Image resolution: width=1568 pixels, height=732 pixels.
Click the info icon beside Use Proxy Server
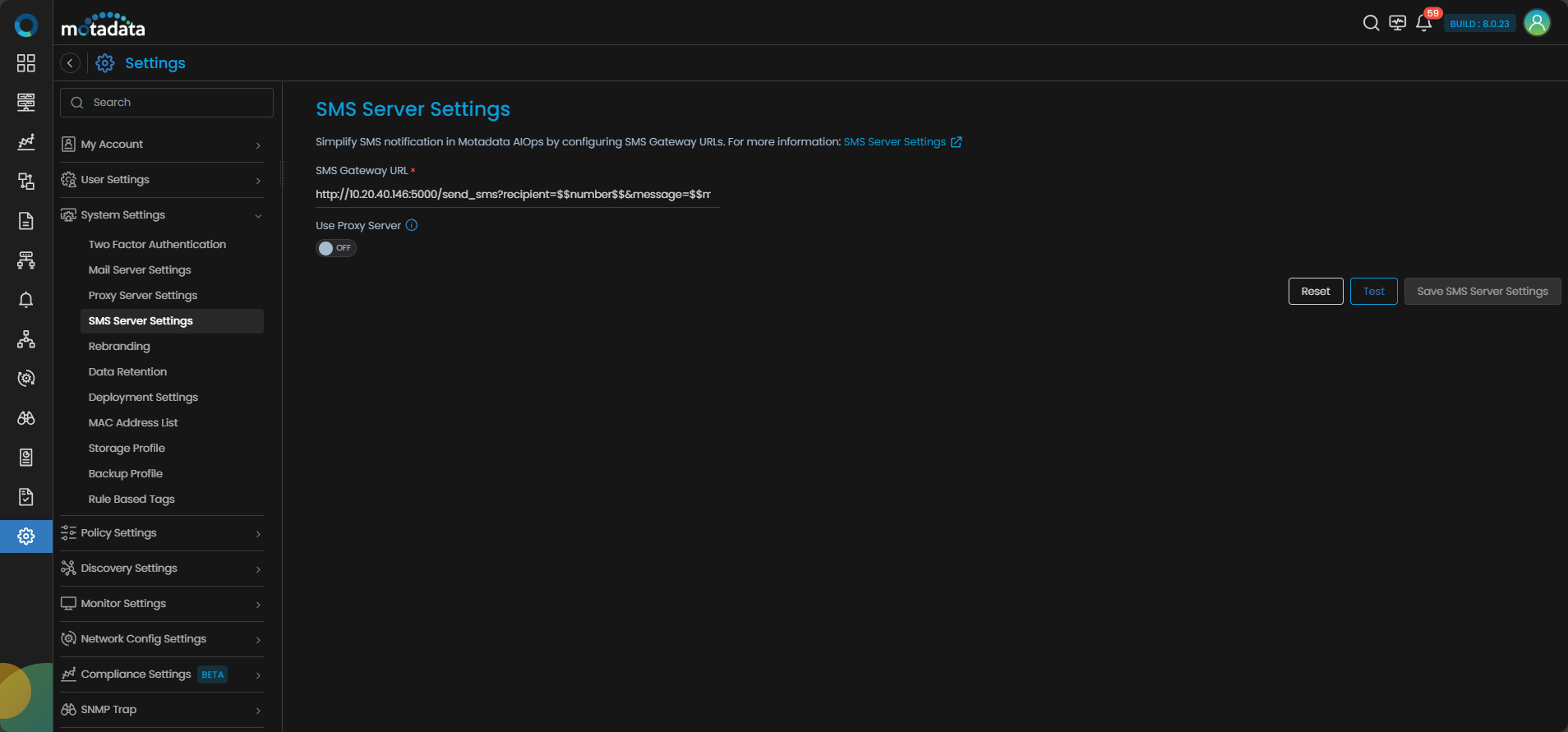tap(412, 225)
